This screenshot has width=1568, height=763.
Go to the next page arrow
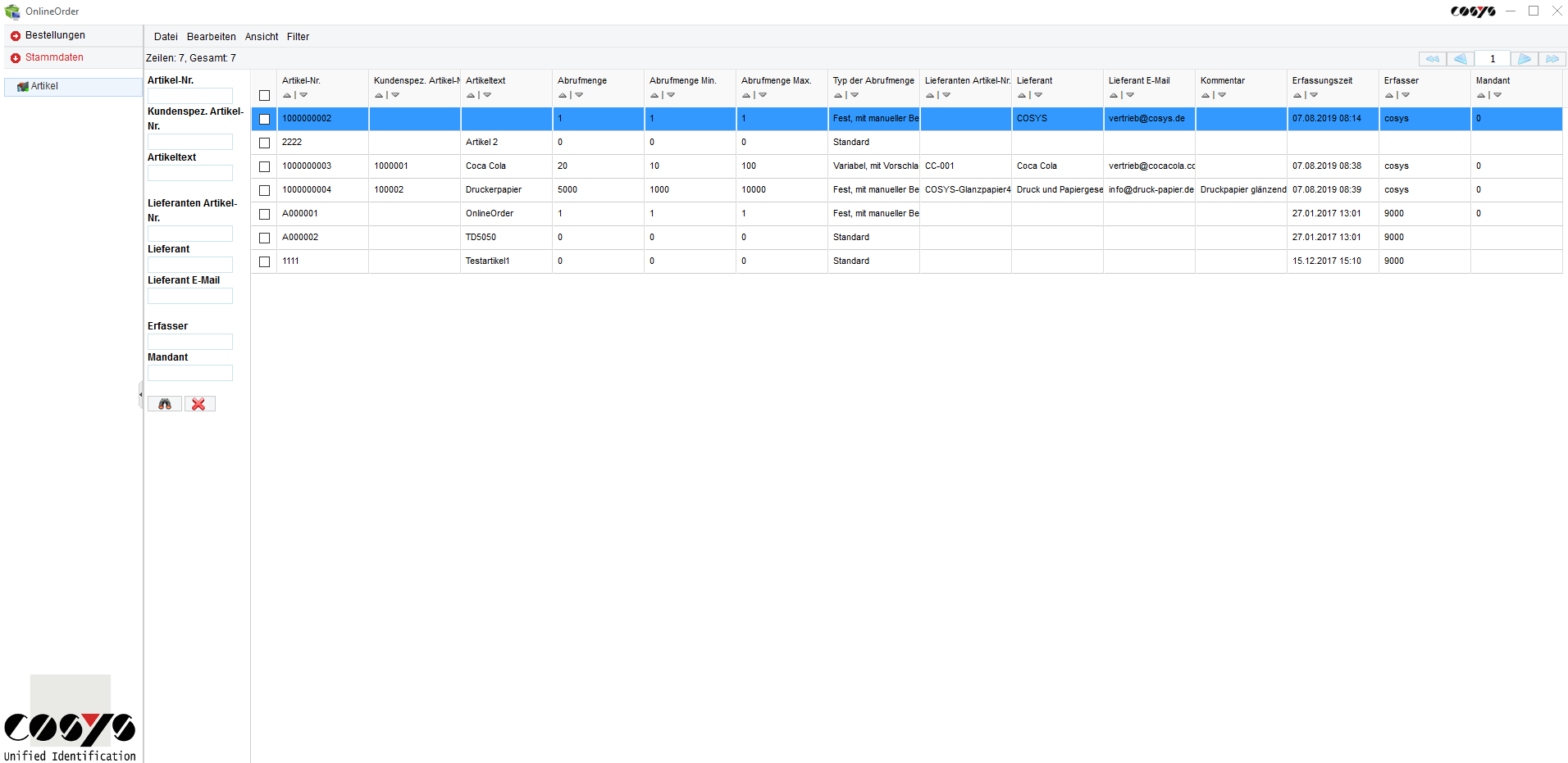(x=1524, y=59)
